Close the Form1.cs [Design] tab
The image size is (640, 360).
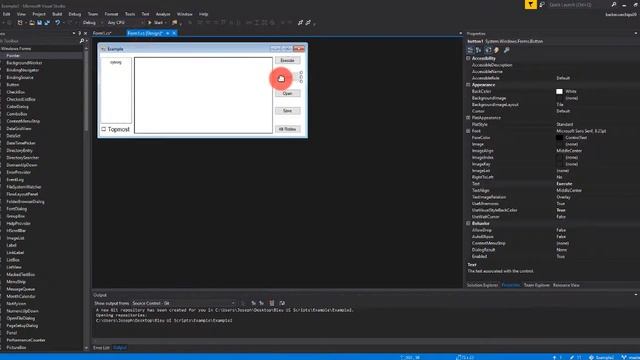pyautogui.click(x=174, y=33)
